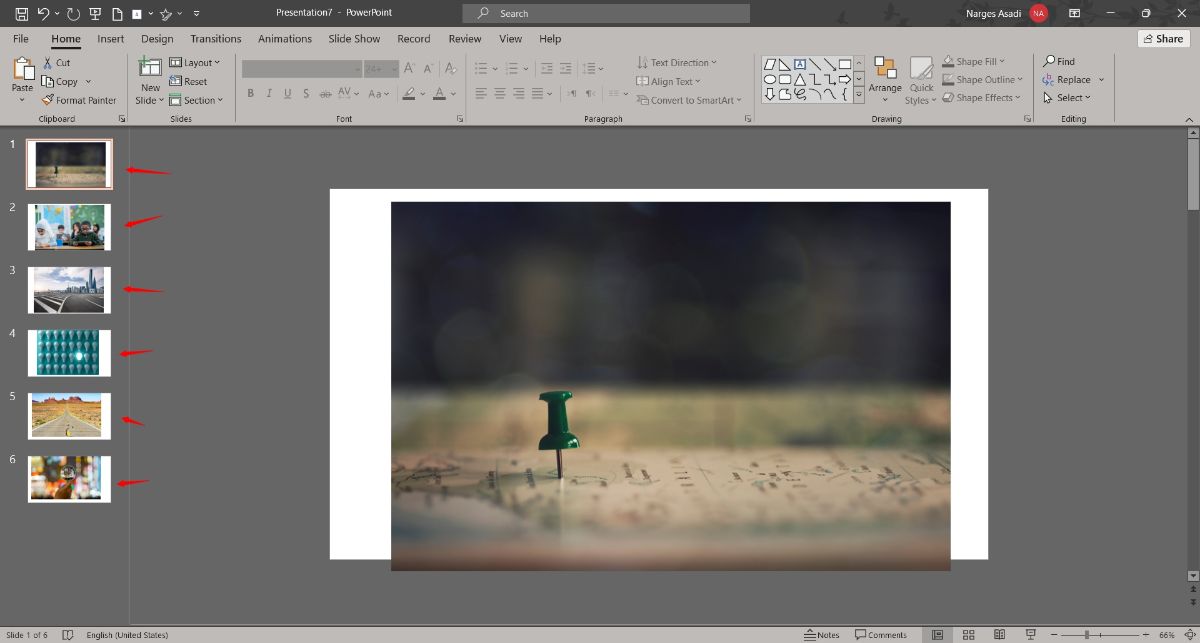The height and width of the screenshot is (643, 1200).
Task: Save the presentation from the quick access toolbar
Action: 21,14
